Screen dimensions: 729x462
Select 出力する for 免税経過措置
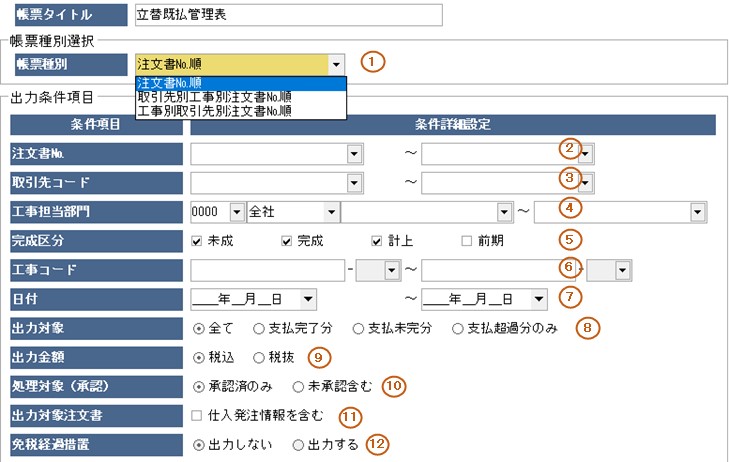297,444
